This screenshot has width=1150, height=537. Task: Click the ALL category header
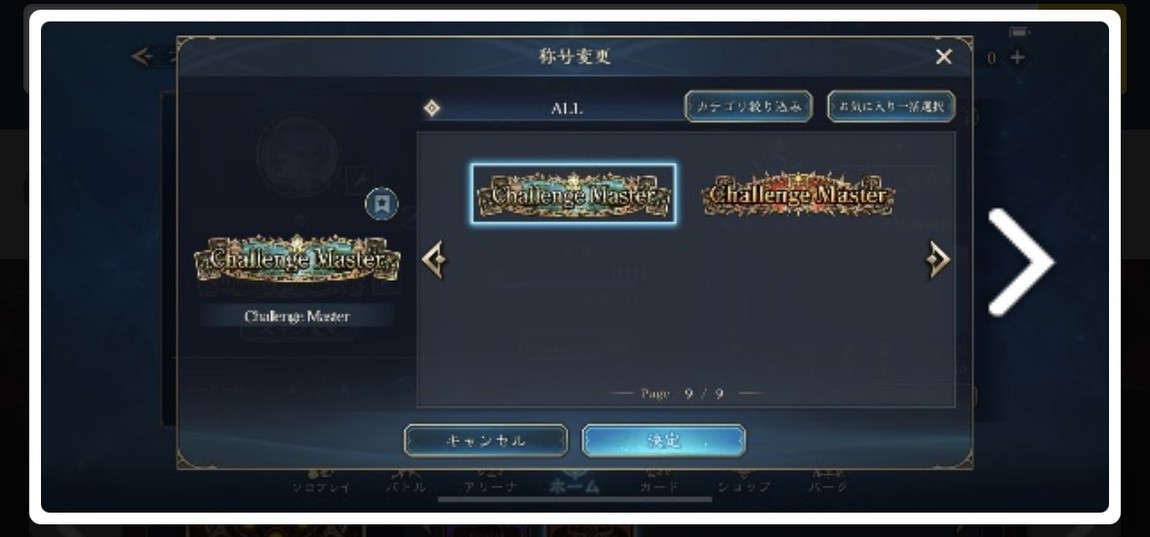[x=567, y=109]
